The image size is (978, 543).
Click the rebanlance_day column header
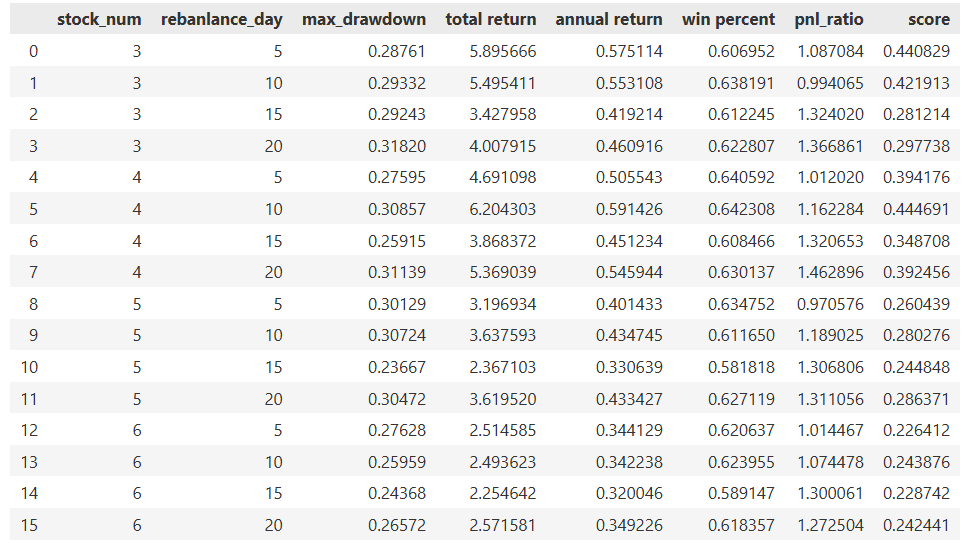[222, 19]
